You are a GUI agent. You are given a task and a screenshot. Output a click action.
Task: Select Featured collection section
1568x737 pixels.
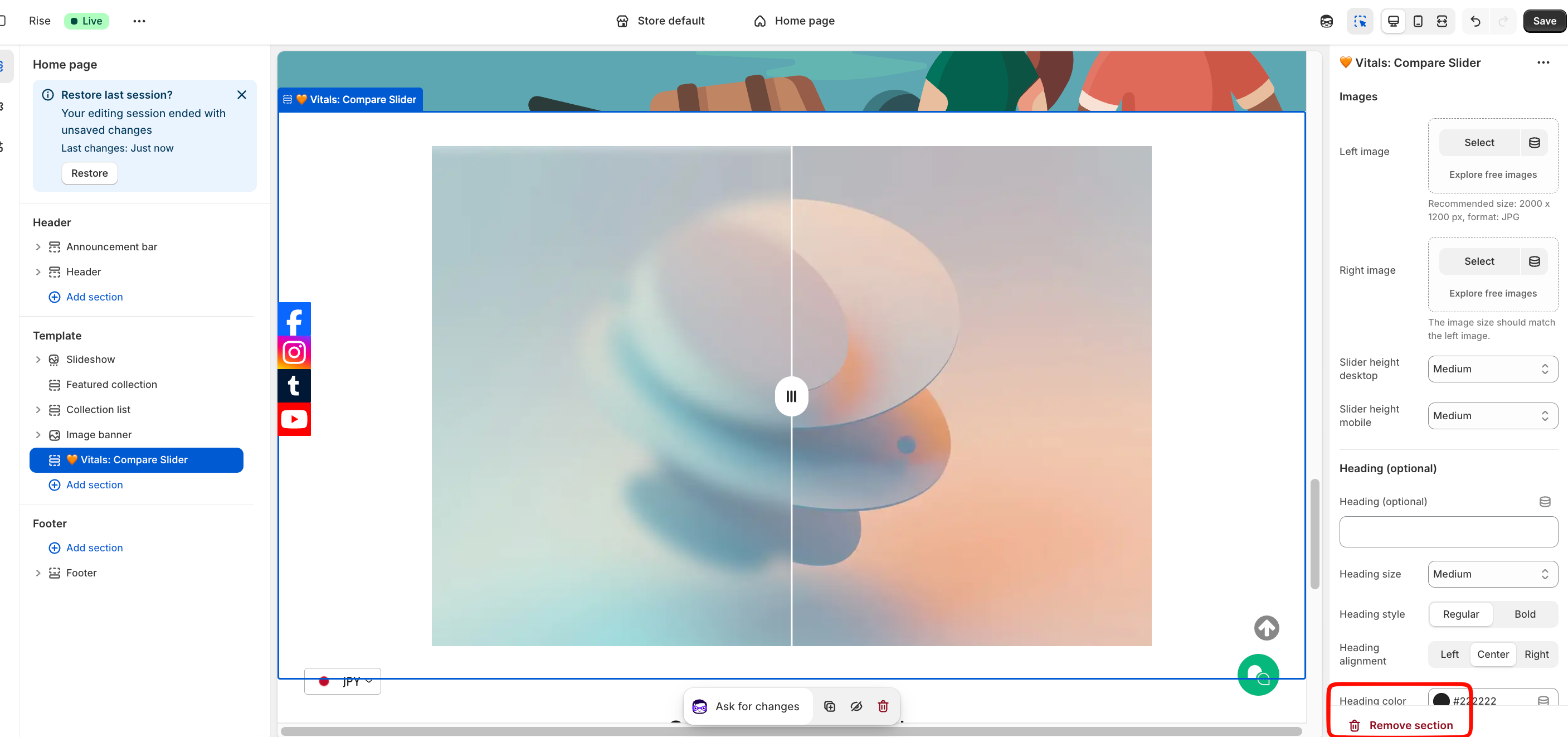(x=111, y=384)
